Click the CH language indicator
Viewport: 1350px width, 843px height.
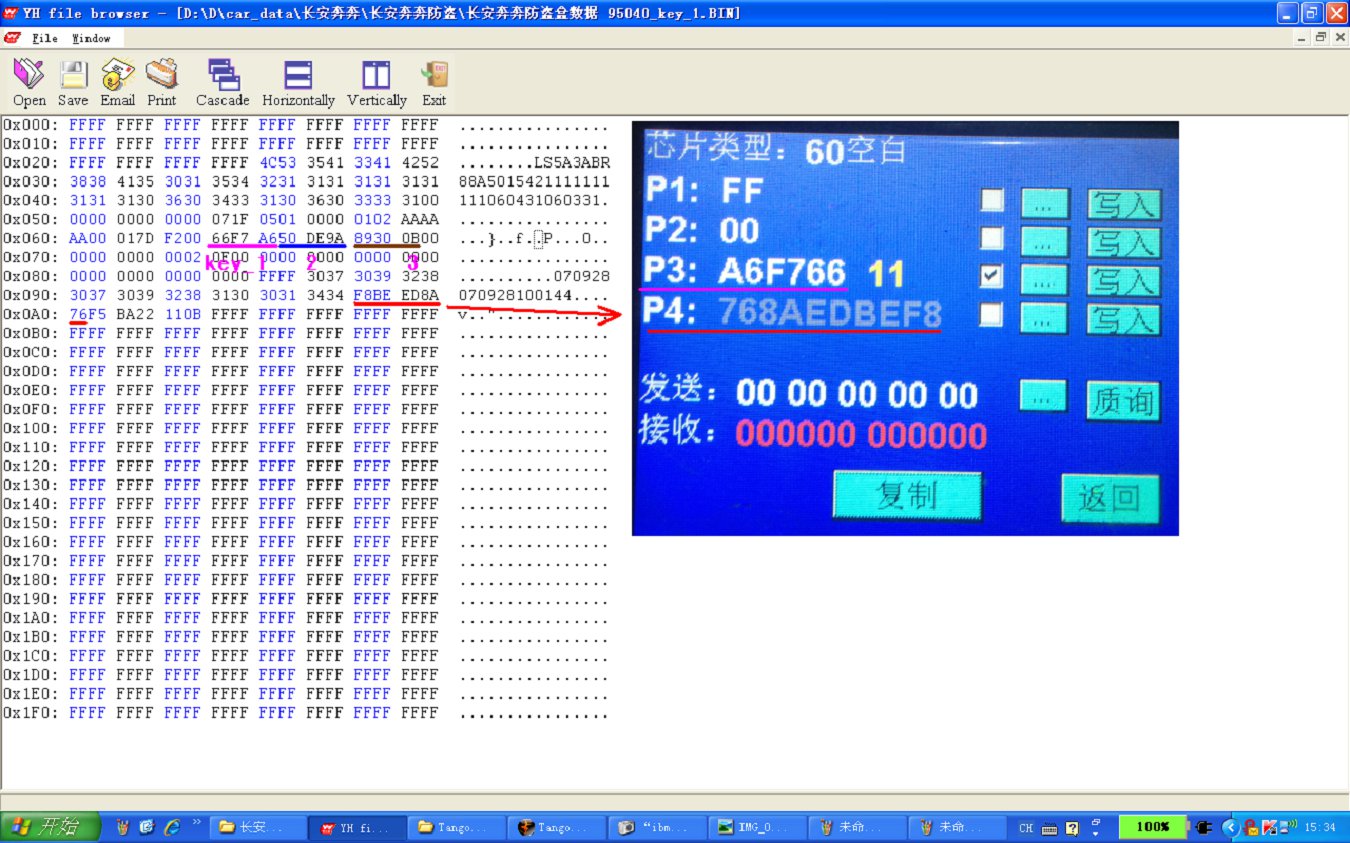(1026, 828)
